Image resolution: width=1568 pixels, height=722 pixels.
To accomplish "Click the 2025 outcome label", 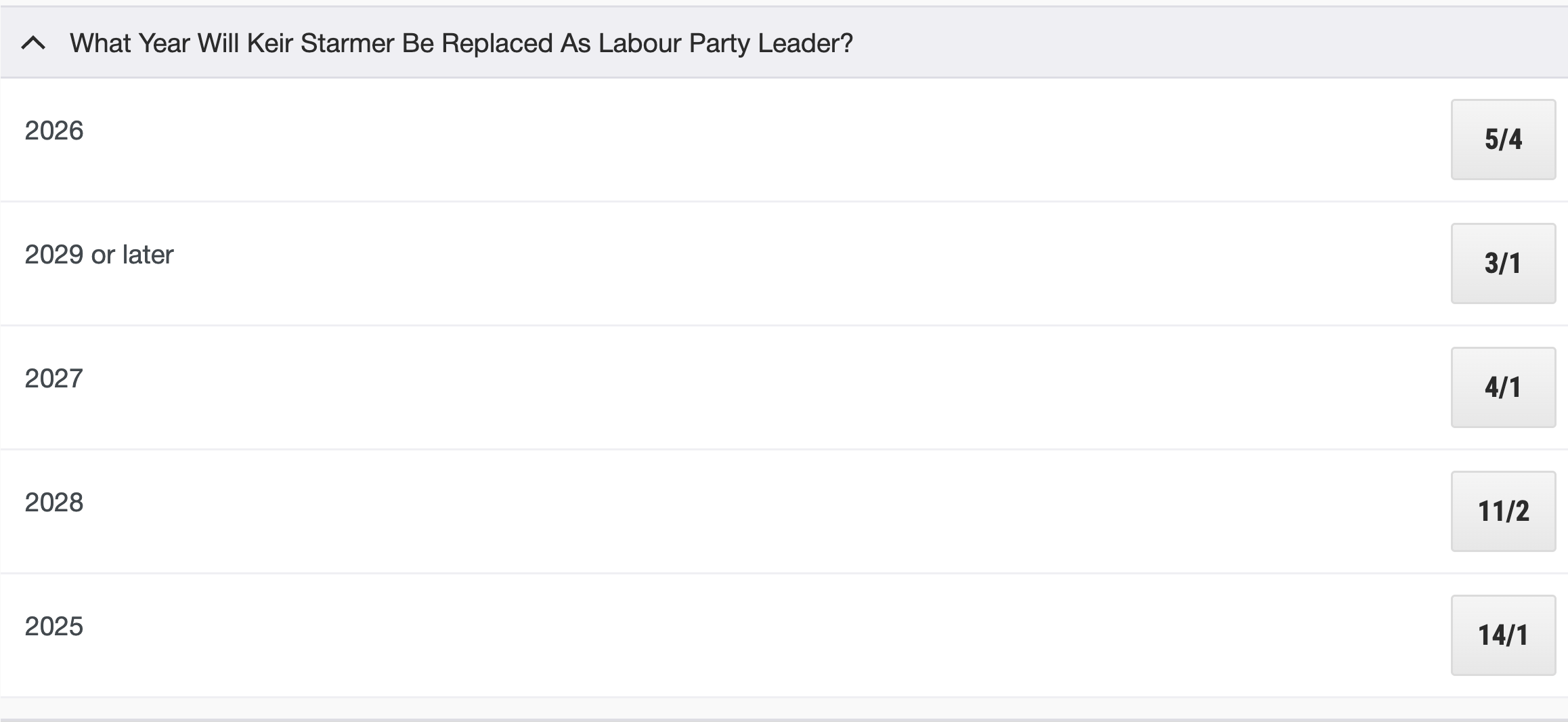I will (x=54, y=627).
